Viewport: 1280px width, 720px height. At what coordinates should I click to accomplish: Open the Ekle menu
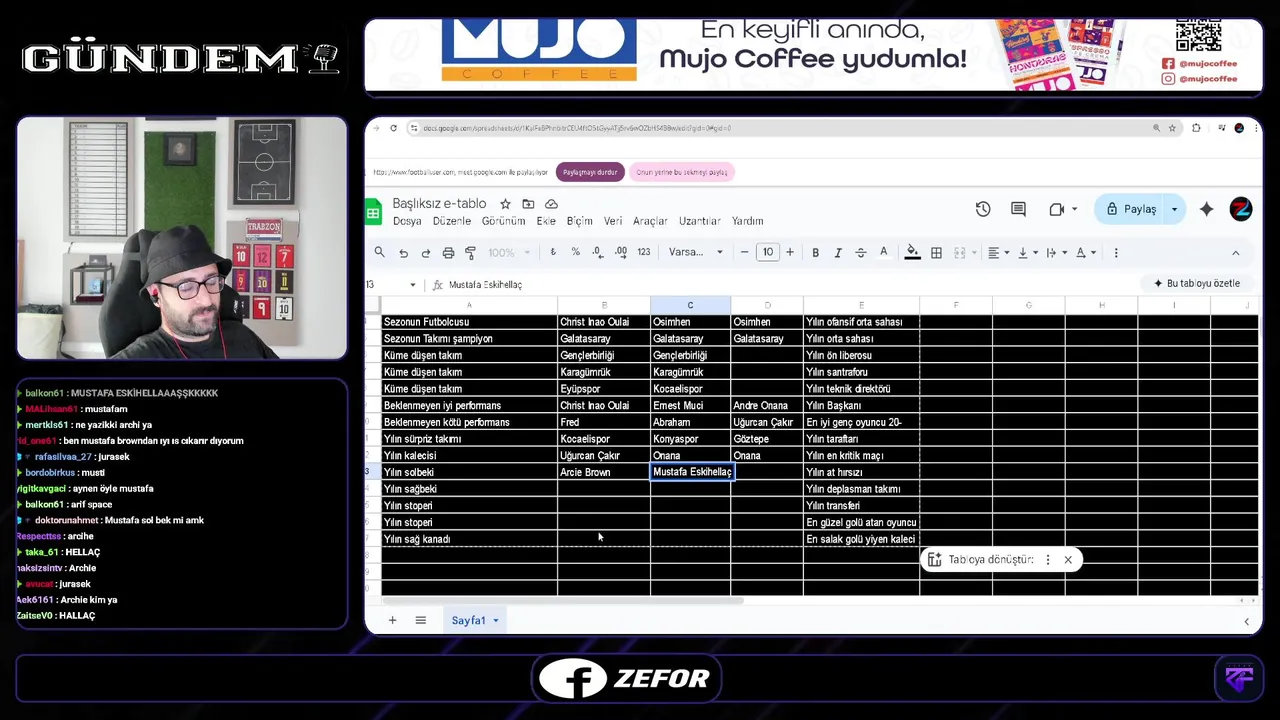(x=546, y=221)
